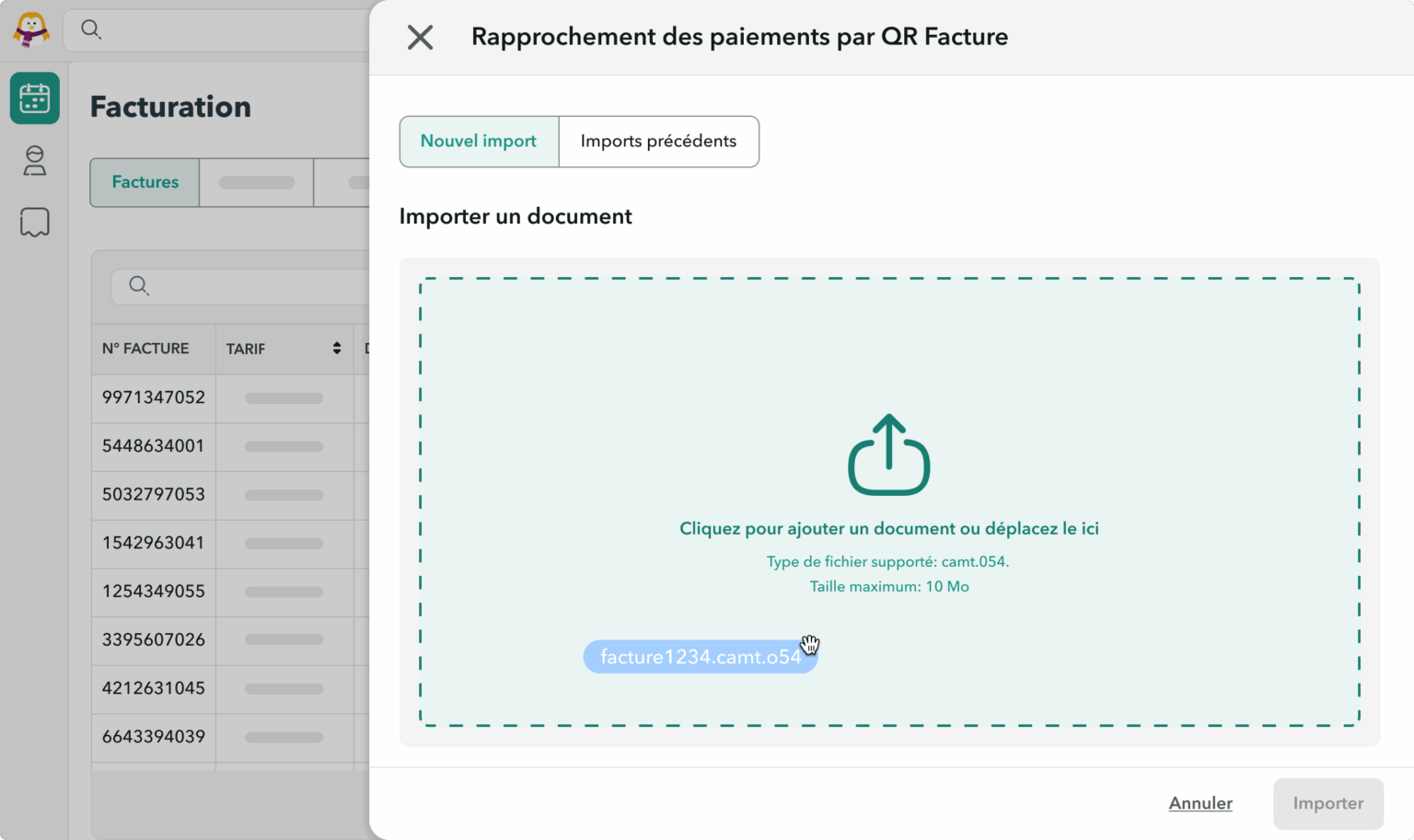Click the penguin mascot avatar
The width and height of the screenshot is (1414, 840).
click(x=32, y=29)
